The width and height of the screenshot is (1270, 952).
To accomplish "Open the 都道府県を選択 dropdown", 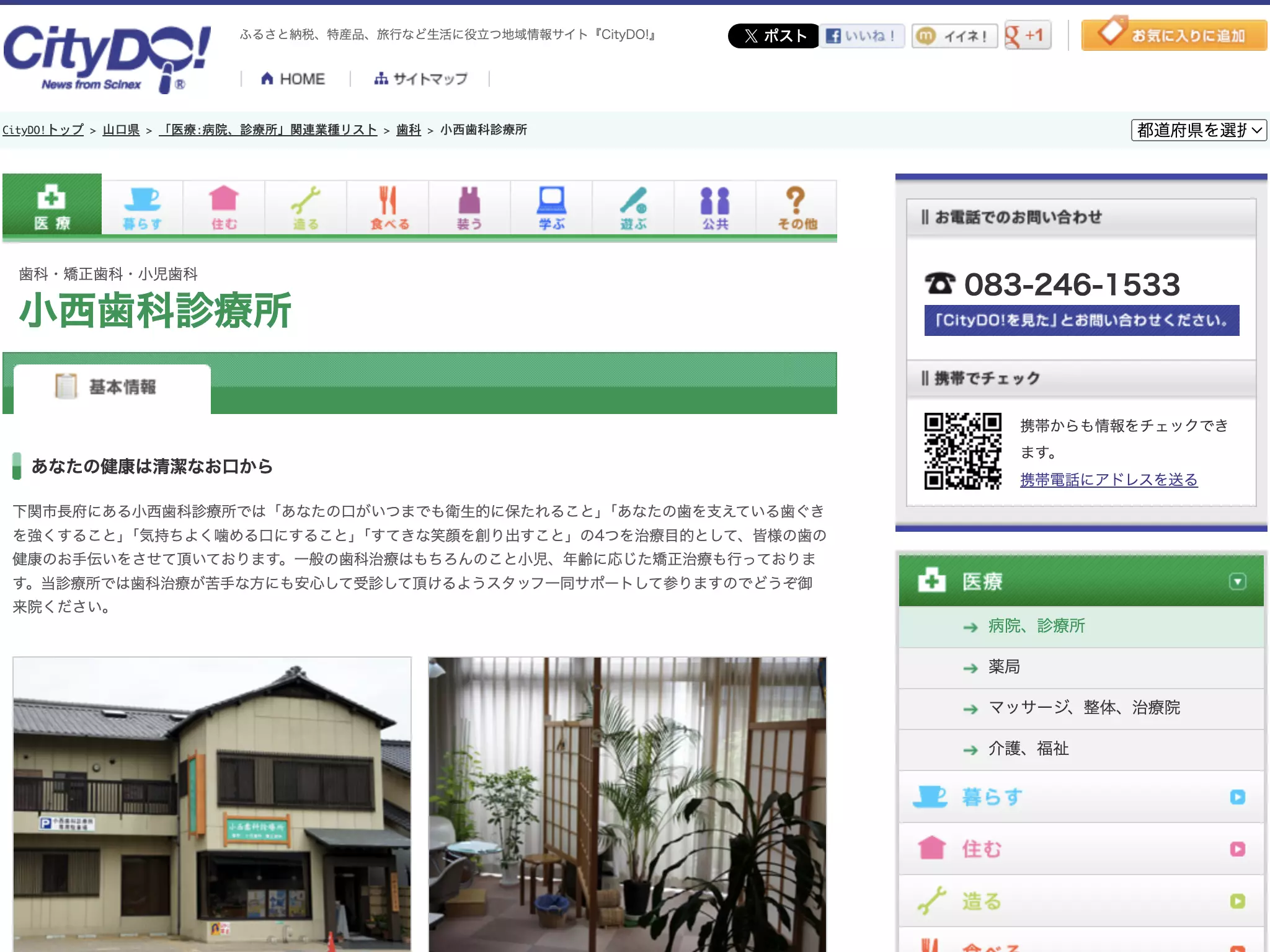I will click(x=1198, y=130).
